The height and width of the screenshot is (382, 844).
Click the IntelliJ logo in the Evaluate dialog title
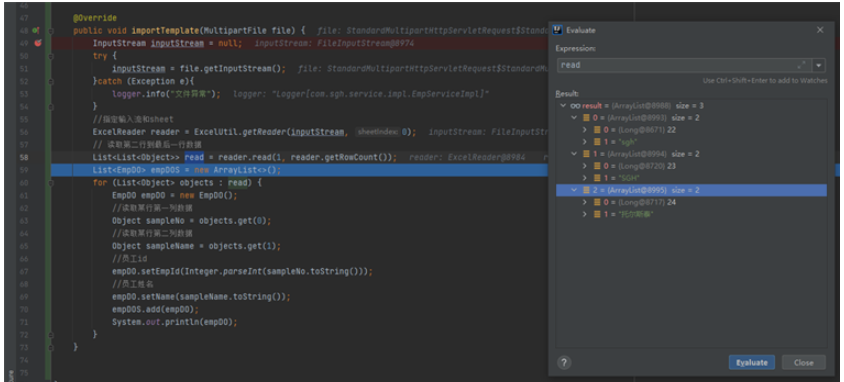coord(558,30)
